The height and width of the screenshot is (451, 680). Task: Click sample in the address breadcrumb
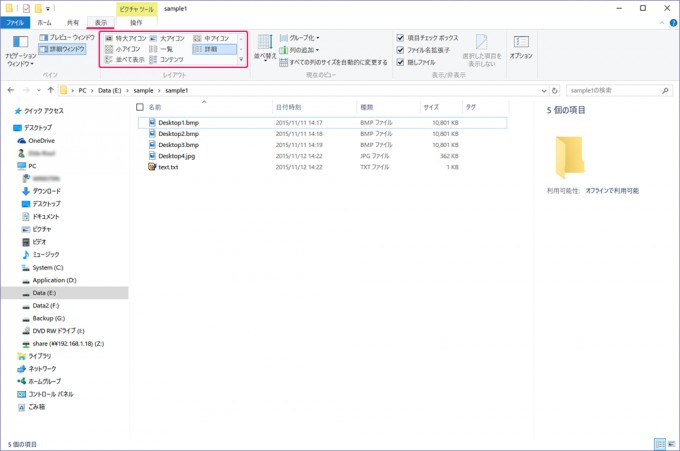pyautogui.click(x=144, y=90)
